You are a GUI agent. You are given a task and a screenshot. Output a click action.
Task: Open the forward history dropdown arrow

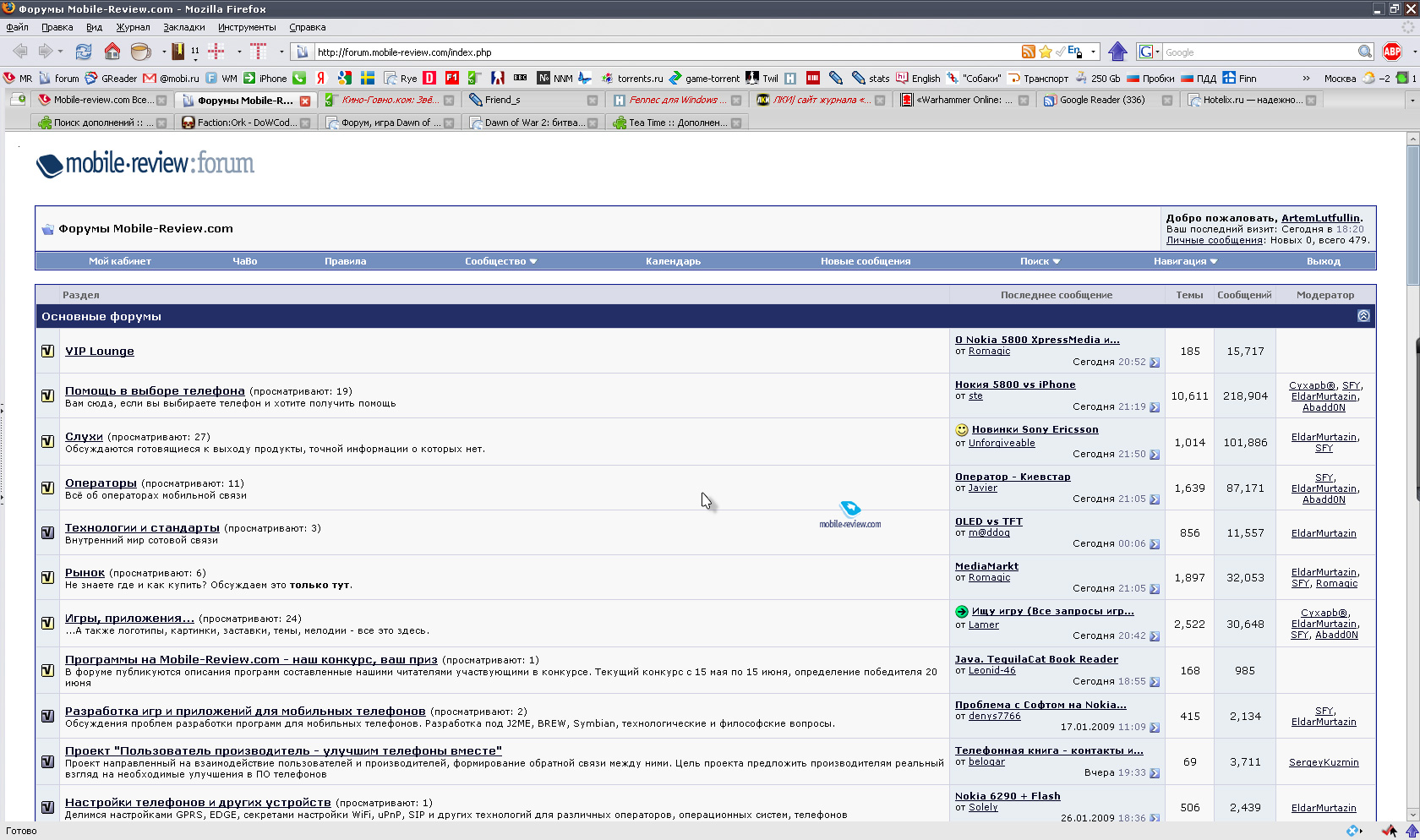[x=60, y=52]
